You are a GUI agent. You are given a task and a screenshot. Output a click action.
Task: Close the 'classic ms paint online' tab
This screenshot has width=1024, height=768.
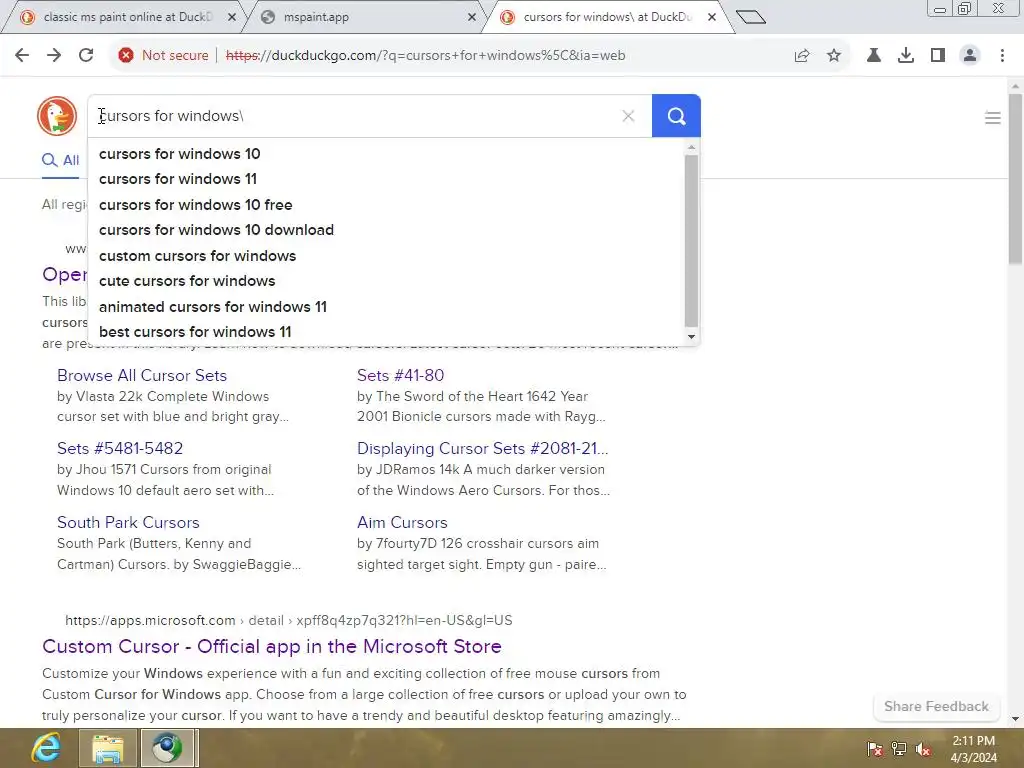point(232,18)
